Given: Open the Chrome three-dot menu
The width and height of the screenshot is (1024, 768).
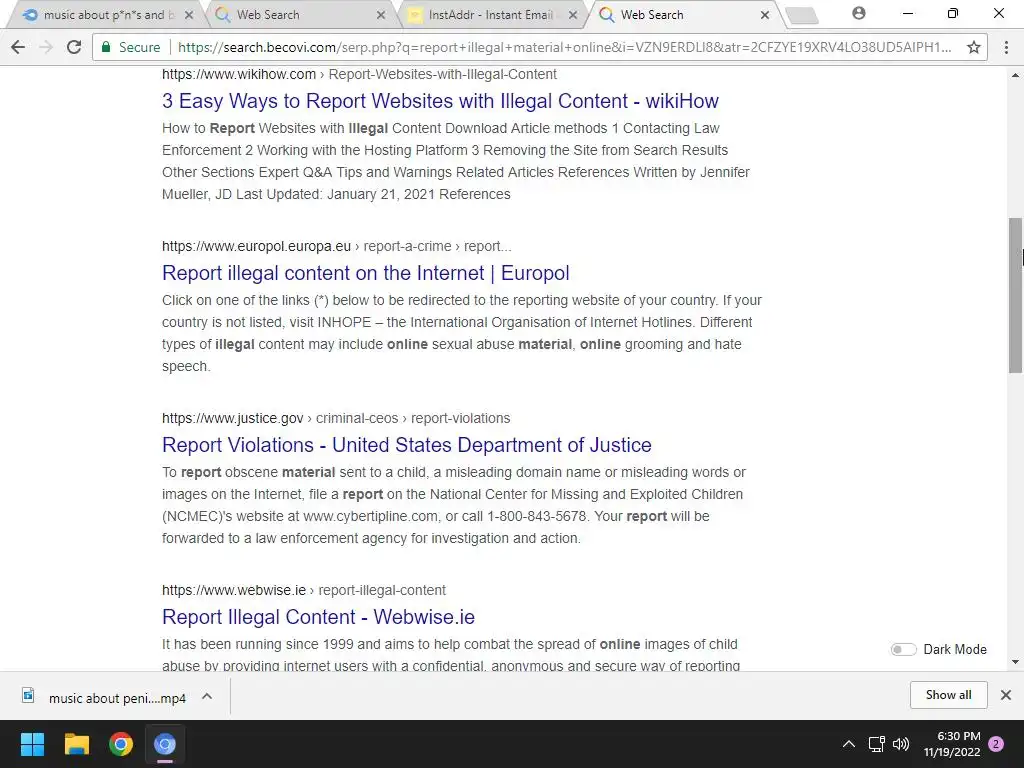Looking at the screenshot, I should click(1006, 47).
